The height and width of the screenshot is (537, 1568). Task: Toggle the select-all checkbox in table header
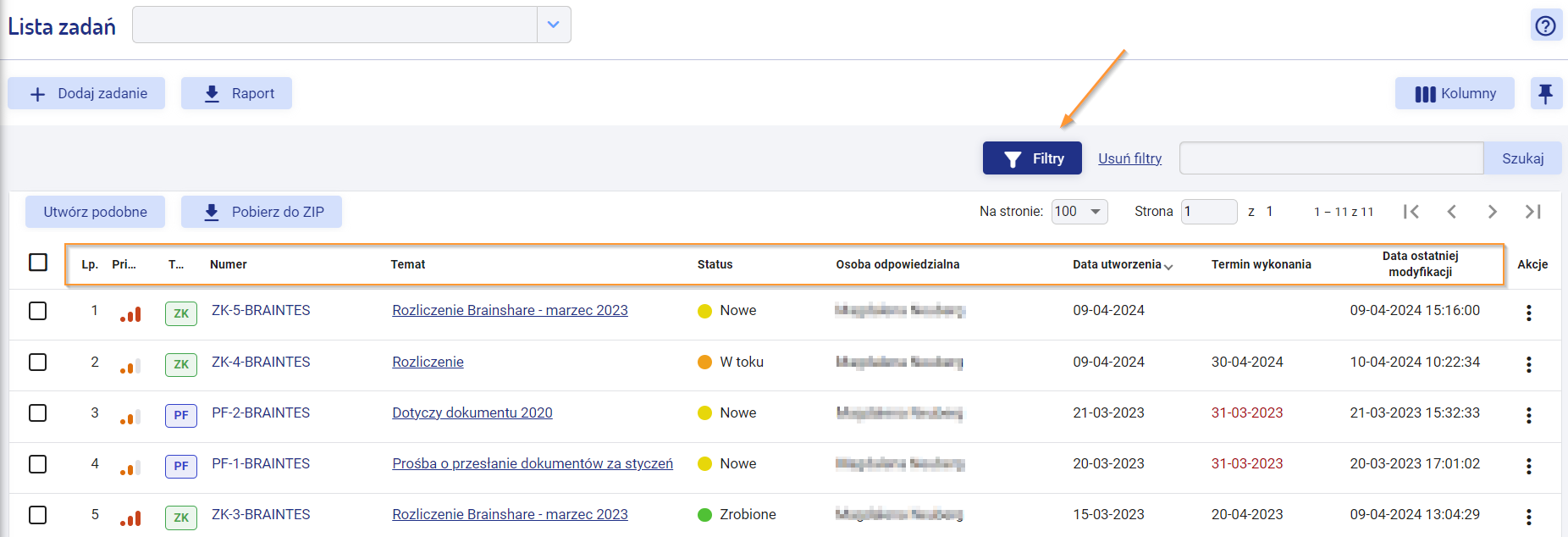(x=38, y=262)
